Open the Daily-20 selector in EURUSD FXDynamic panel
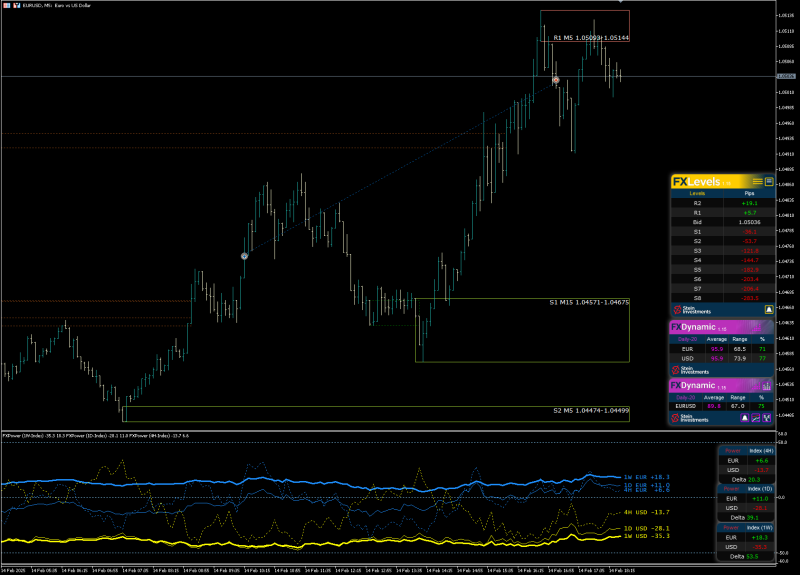800x575 pixels. [685, 397]
